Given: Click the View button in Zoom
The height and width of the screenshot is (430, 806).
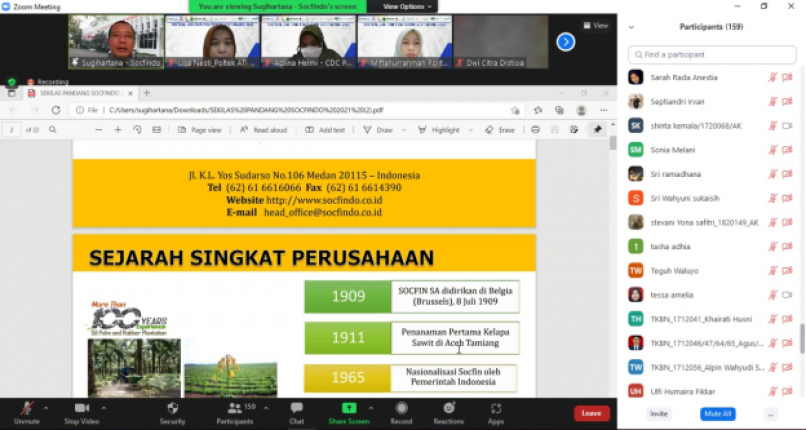Looking at the screenshot, I should (596, 25).
